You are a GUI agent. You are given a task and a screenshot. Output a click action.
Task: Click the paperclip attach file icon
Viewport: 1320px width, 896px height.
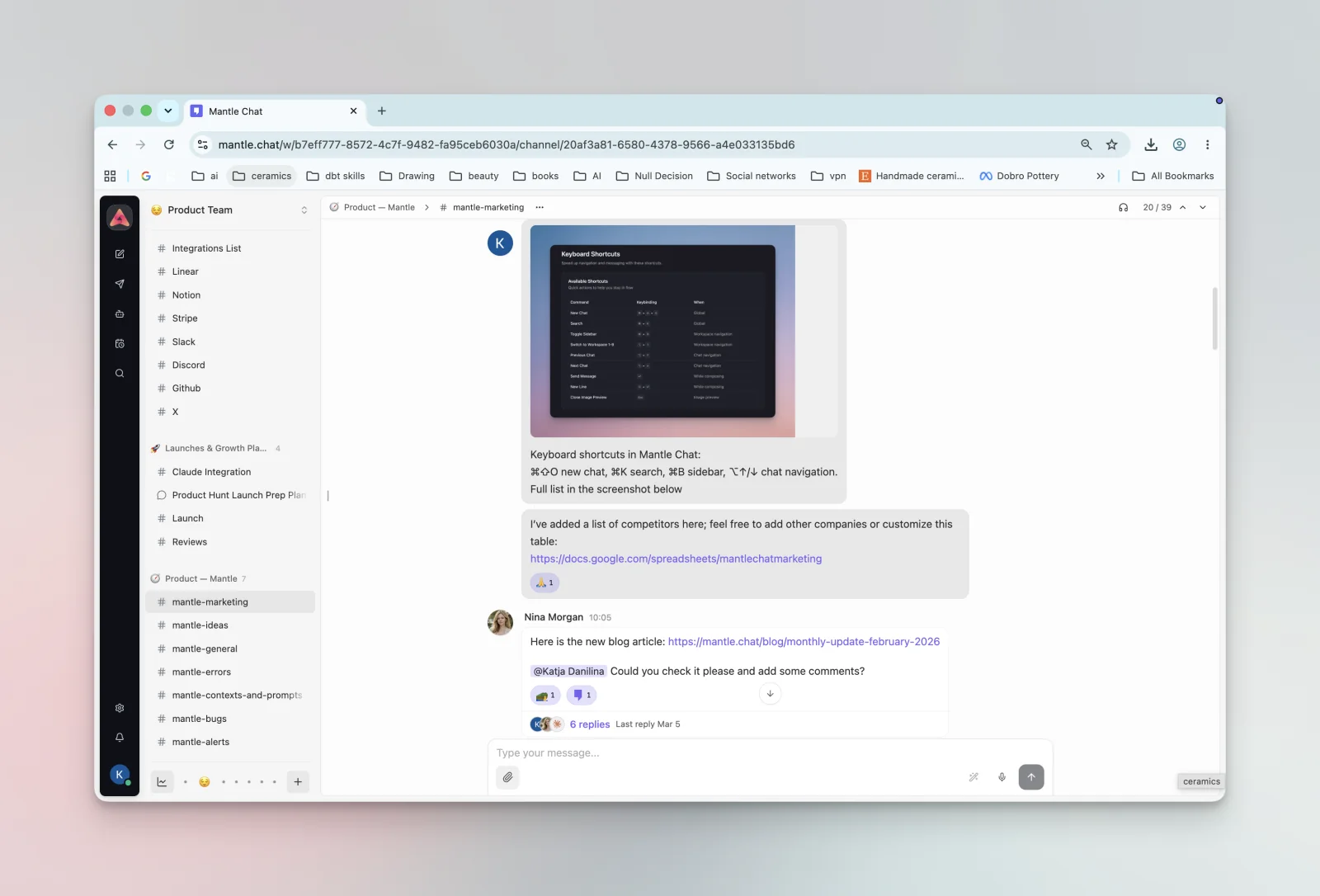[x=508, y=777]
